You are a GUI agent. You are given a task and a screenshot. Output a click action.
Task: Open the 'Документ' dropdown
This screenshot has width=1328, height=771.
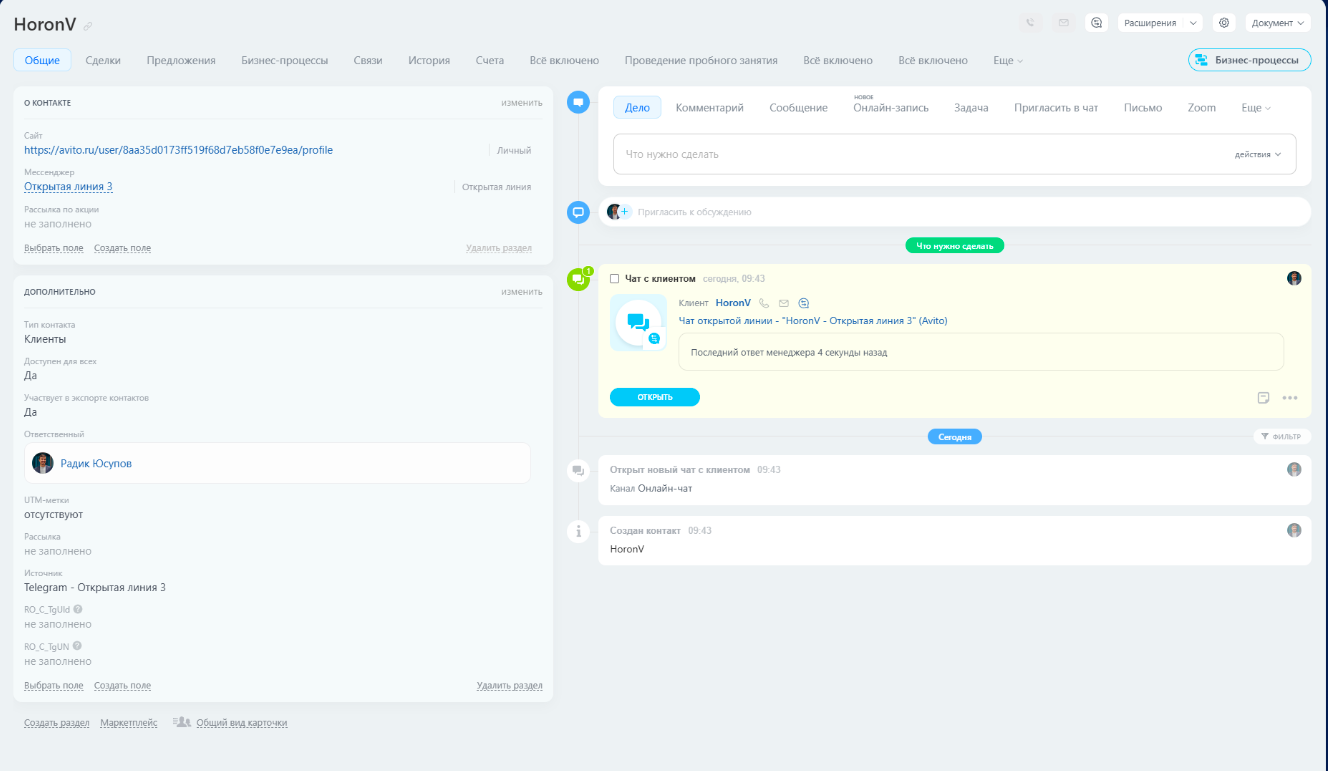[x=1278, y=23]
